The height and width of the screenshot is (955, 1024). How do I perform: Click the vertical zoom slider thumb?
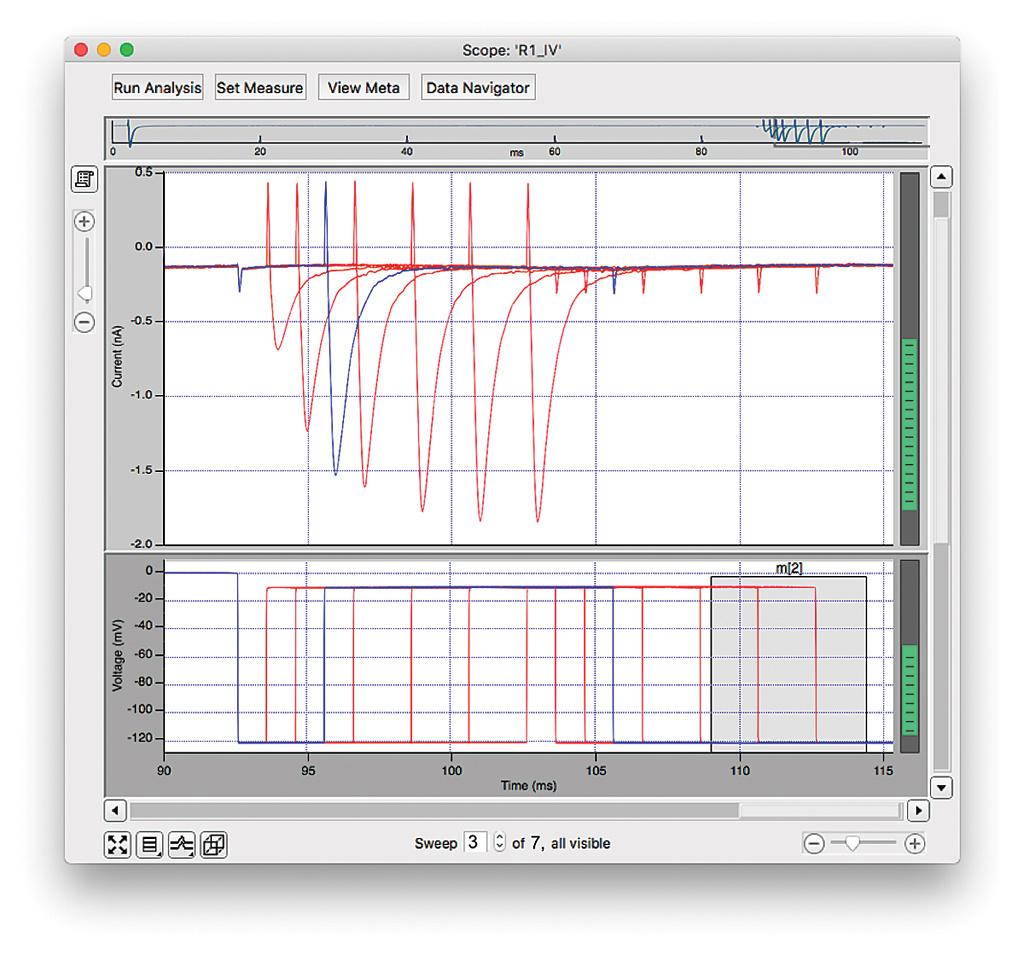click(85, 293)
